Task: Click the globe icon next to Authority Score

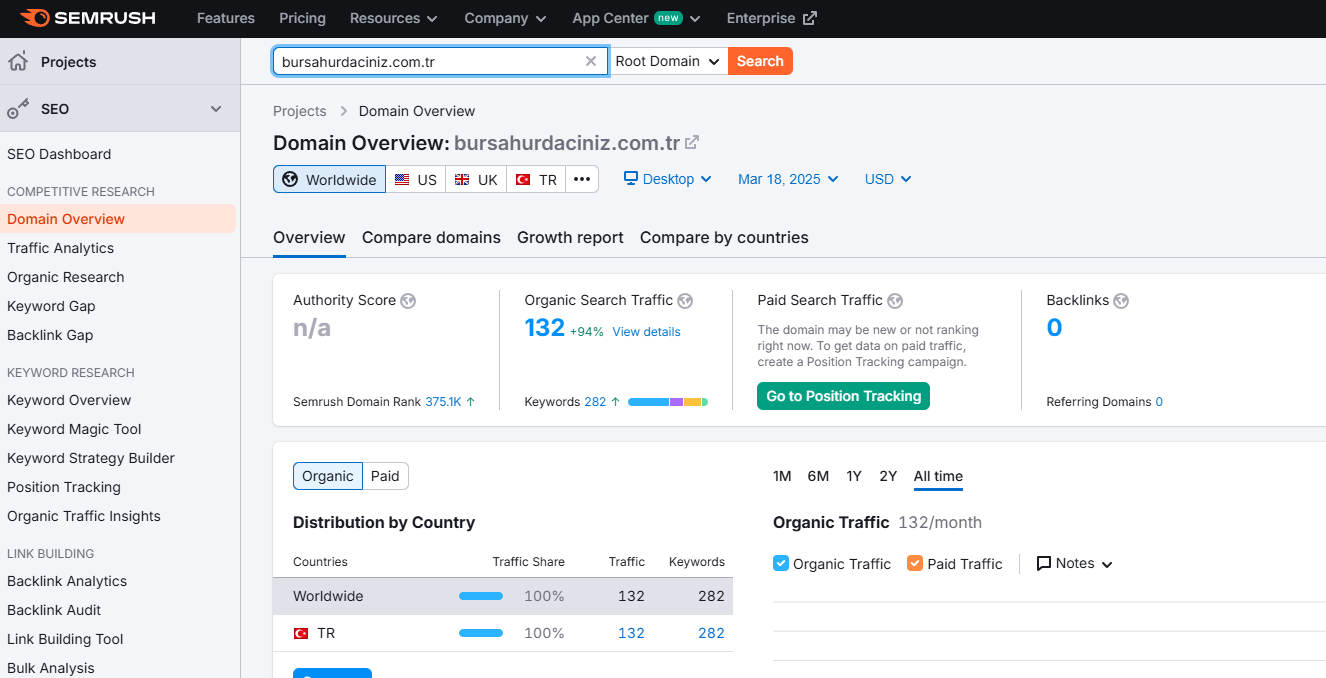Action: click(408, 300)
